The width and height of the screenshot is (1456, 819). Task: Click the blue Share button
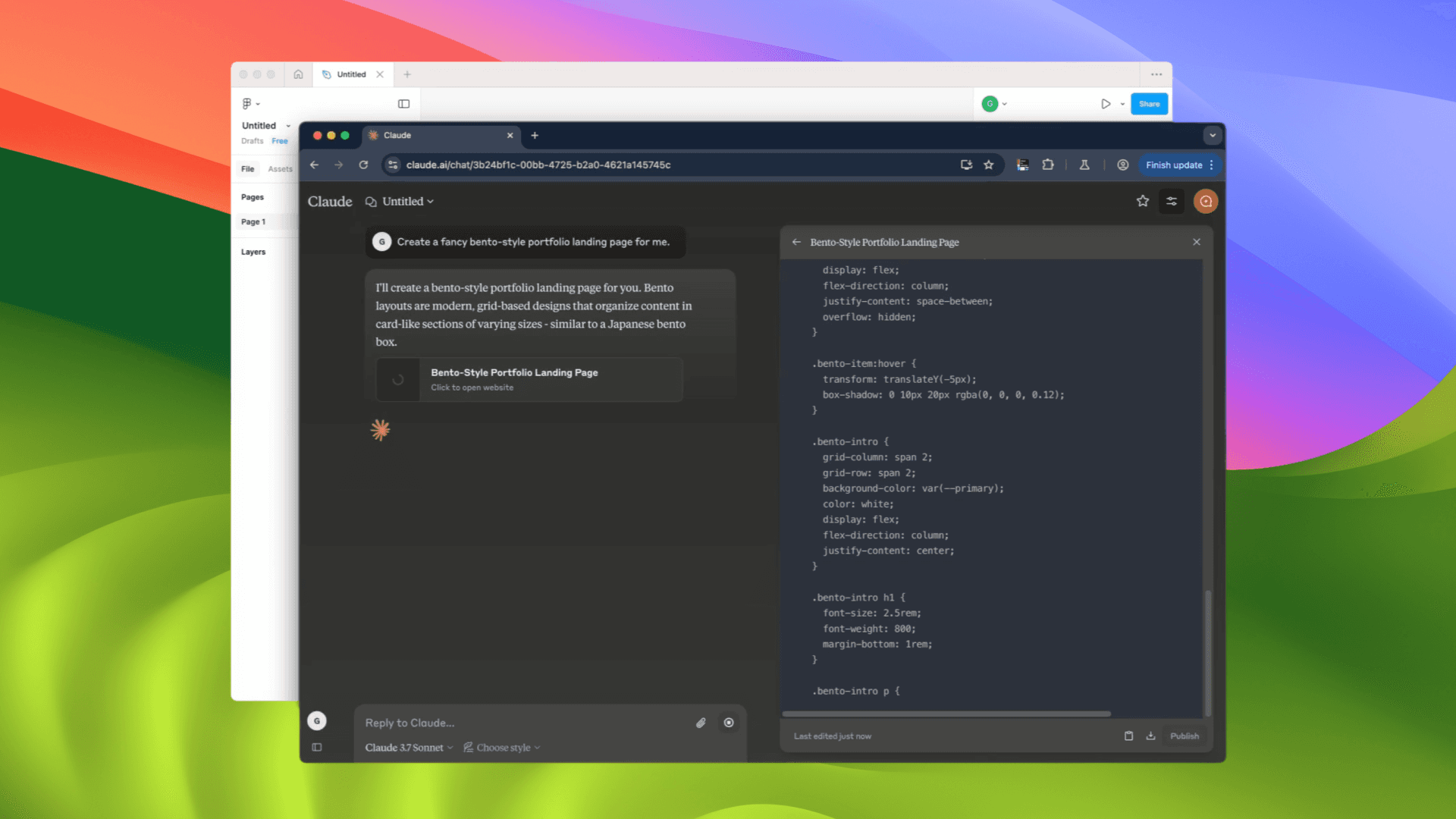click(x=1149, y=104)
